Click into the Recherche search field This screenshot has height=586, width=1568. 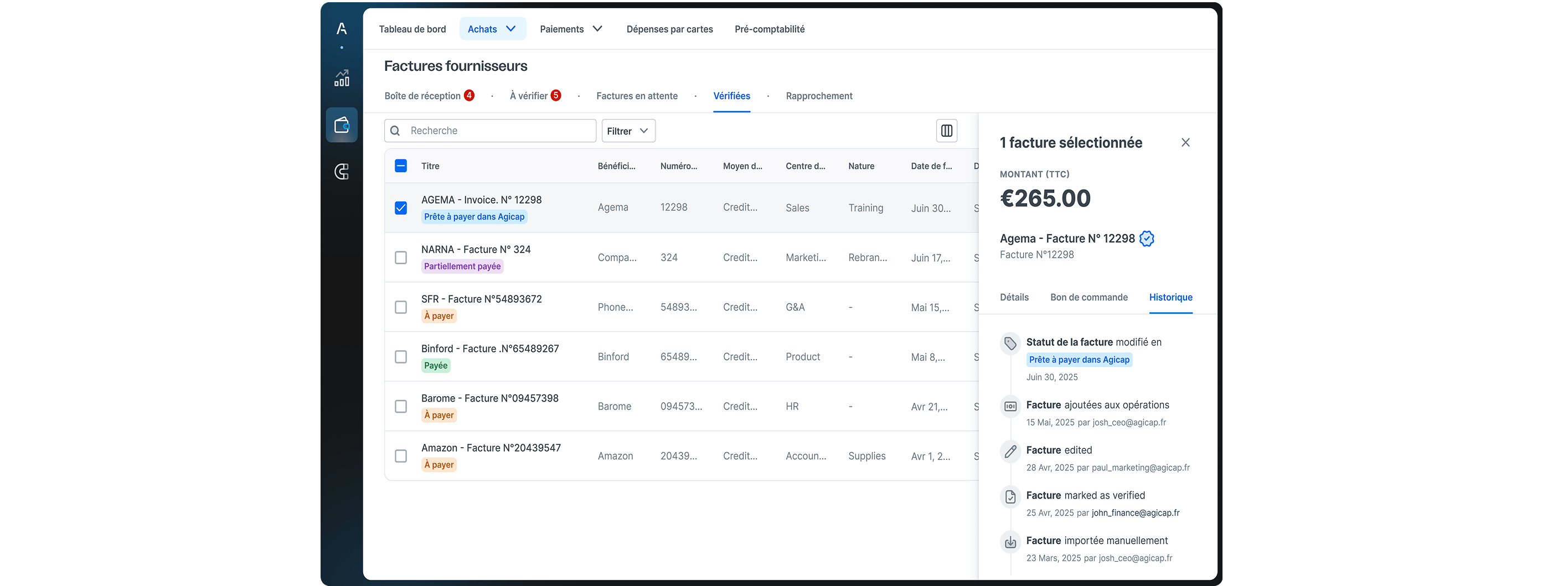(490, 131)
